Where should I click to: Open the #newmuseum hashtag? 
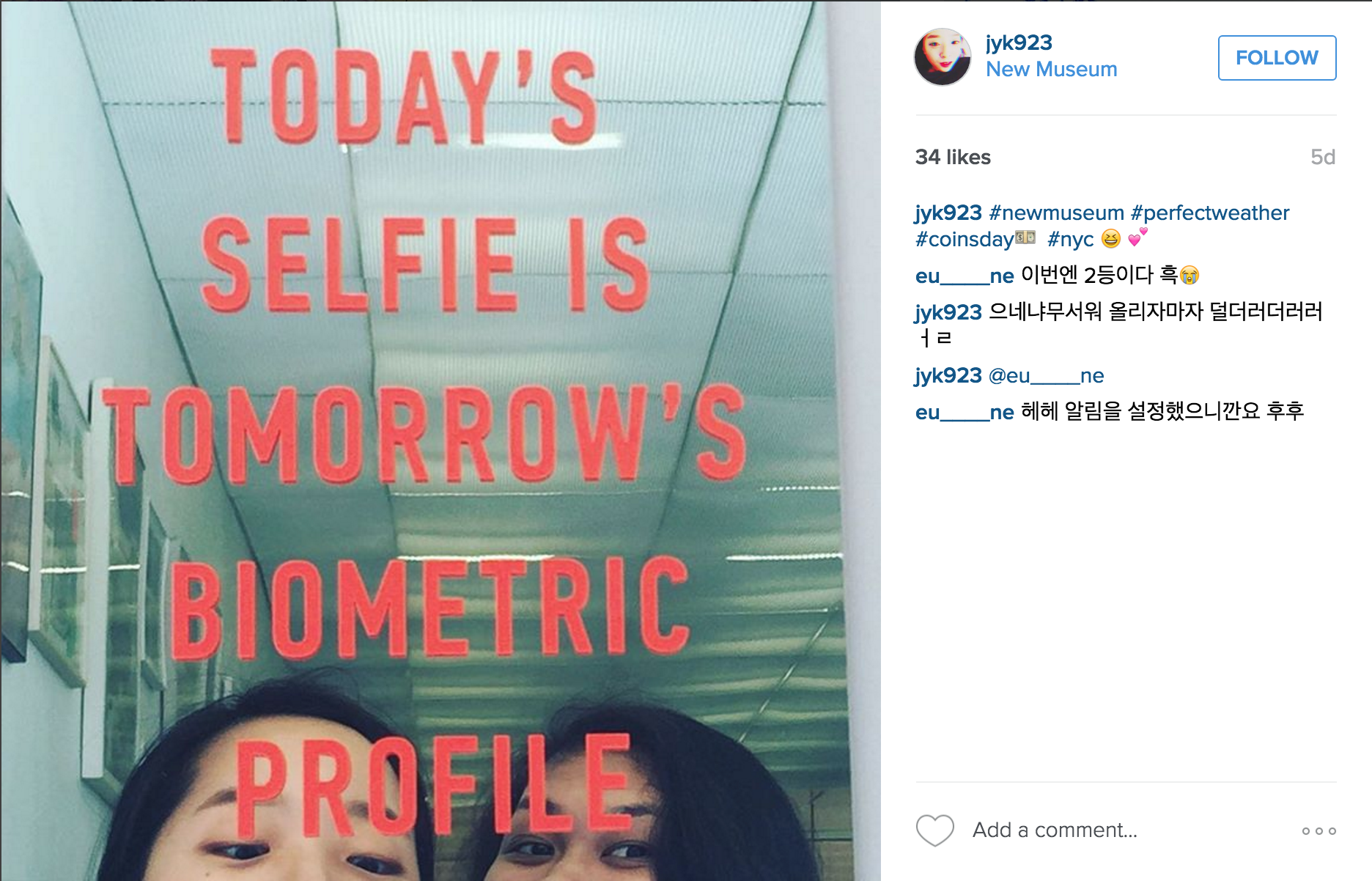1056,213
